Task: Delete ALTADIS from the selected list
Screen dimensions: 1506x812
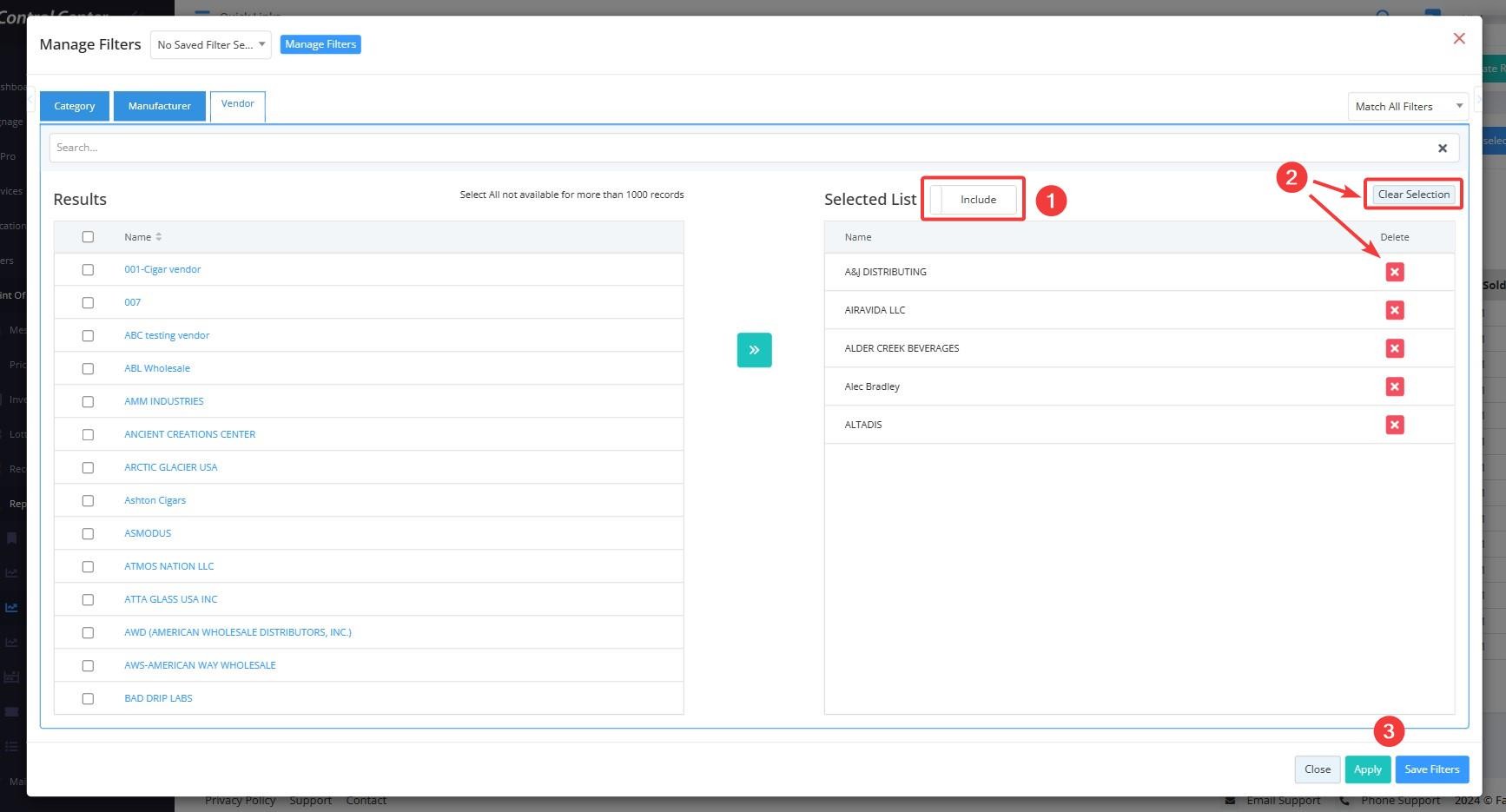Action: [x=1394, y=425]
